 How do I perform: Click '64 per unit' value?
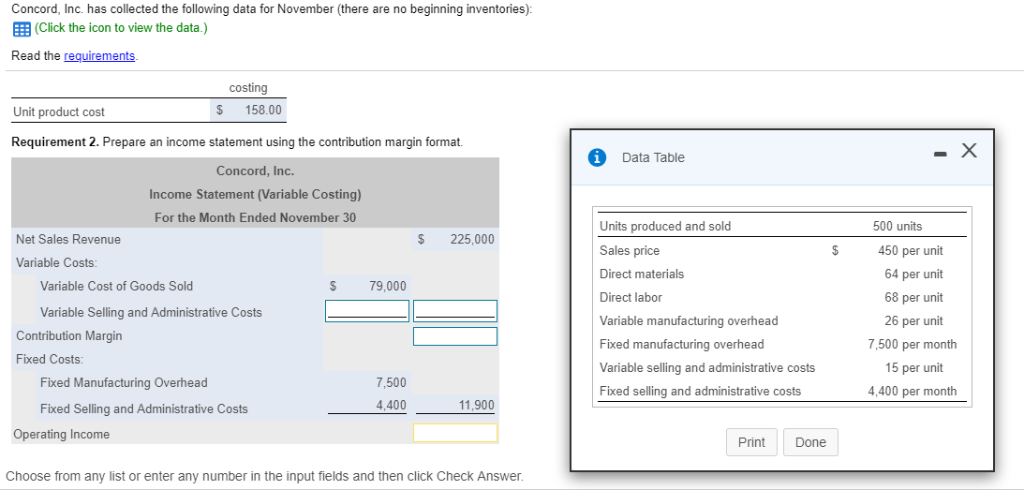[914, 274]
